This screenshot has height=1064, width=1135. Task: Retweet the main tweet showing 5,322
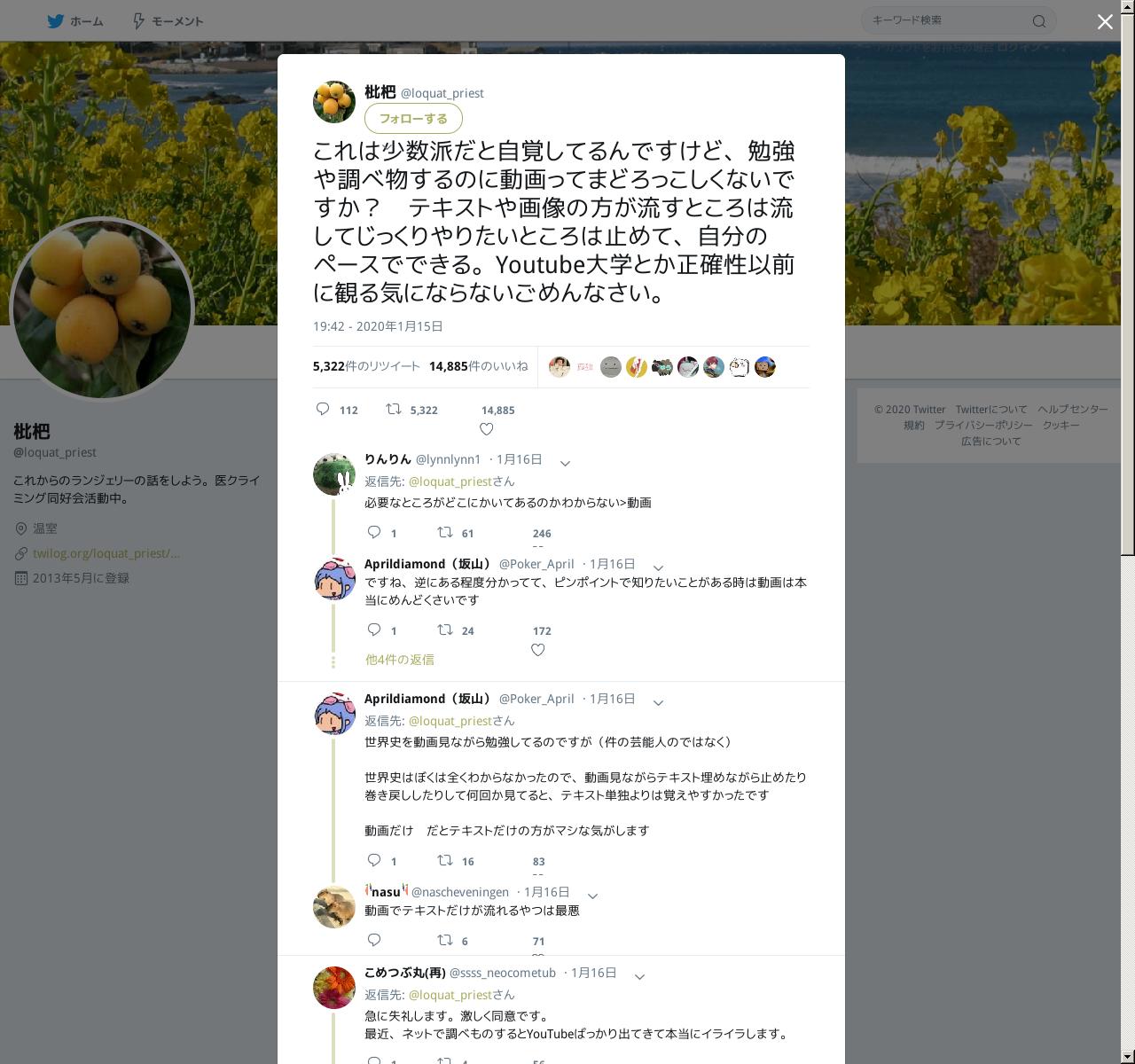coord(394,410)
